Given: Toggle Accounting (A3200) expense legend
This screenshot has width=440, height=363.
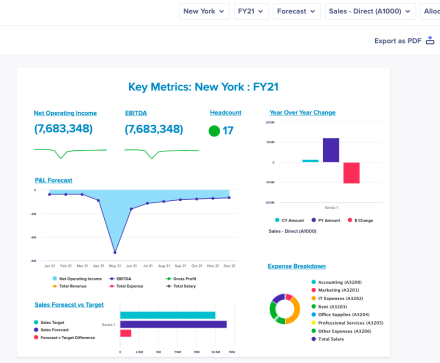Looking at the screenshot, I should (x=336, y=282).
